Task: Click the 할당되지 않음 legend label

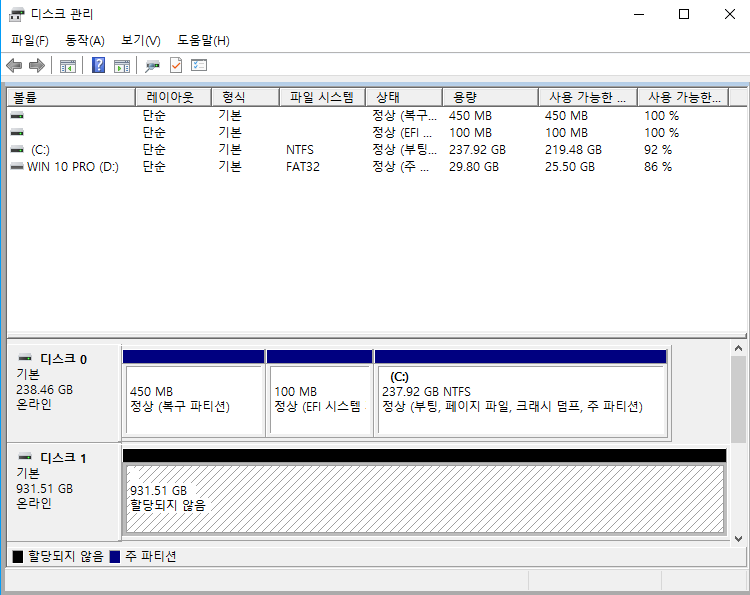Action: pos(66,556)
